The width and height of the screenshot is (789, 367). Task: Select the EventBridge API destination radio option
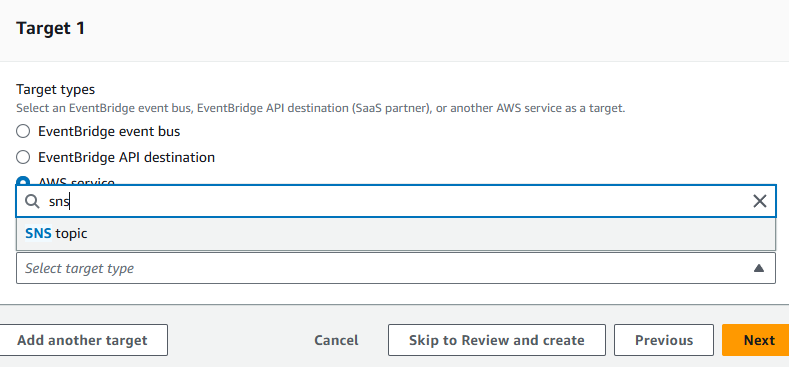pyautogui.click(x=23, y=158)
